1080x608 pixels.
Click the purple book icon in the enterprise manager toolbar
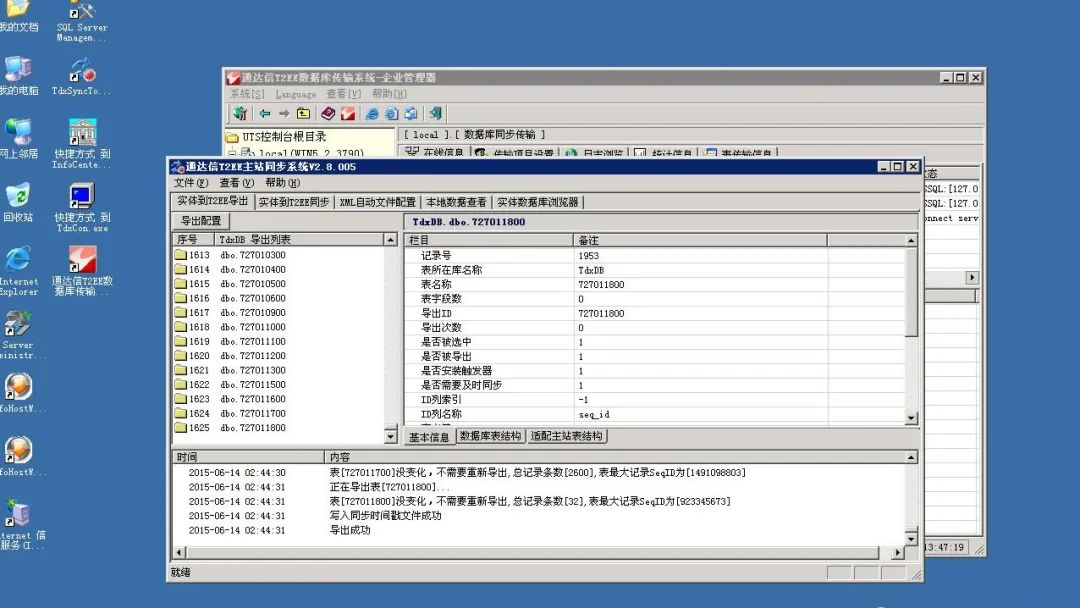point(329,114)
